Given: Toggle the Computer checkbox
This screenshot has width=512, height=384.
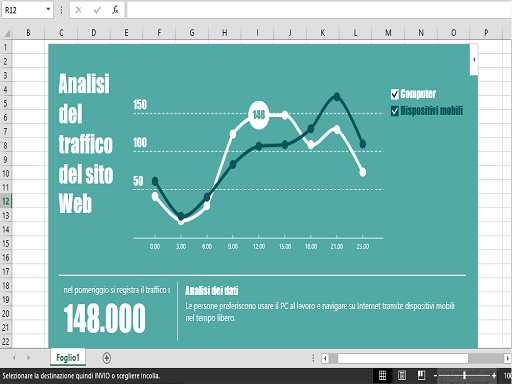Looking at the screenshot, I should click(x=395, y=94).
